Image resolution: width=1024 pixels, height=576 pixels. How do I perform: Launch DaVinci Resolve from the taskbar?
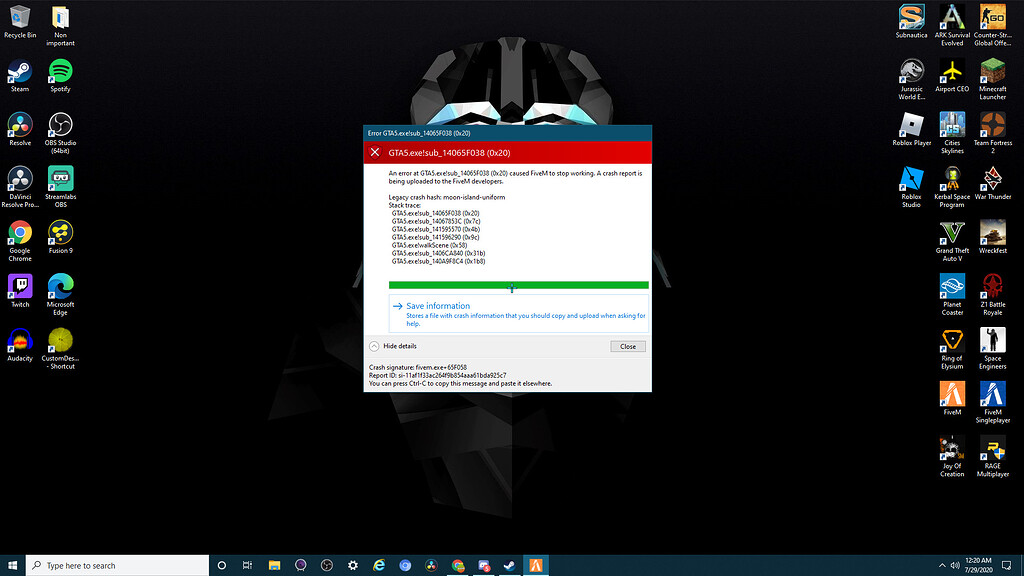[432, 565]
